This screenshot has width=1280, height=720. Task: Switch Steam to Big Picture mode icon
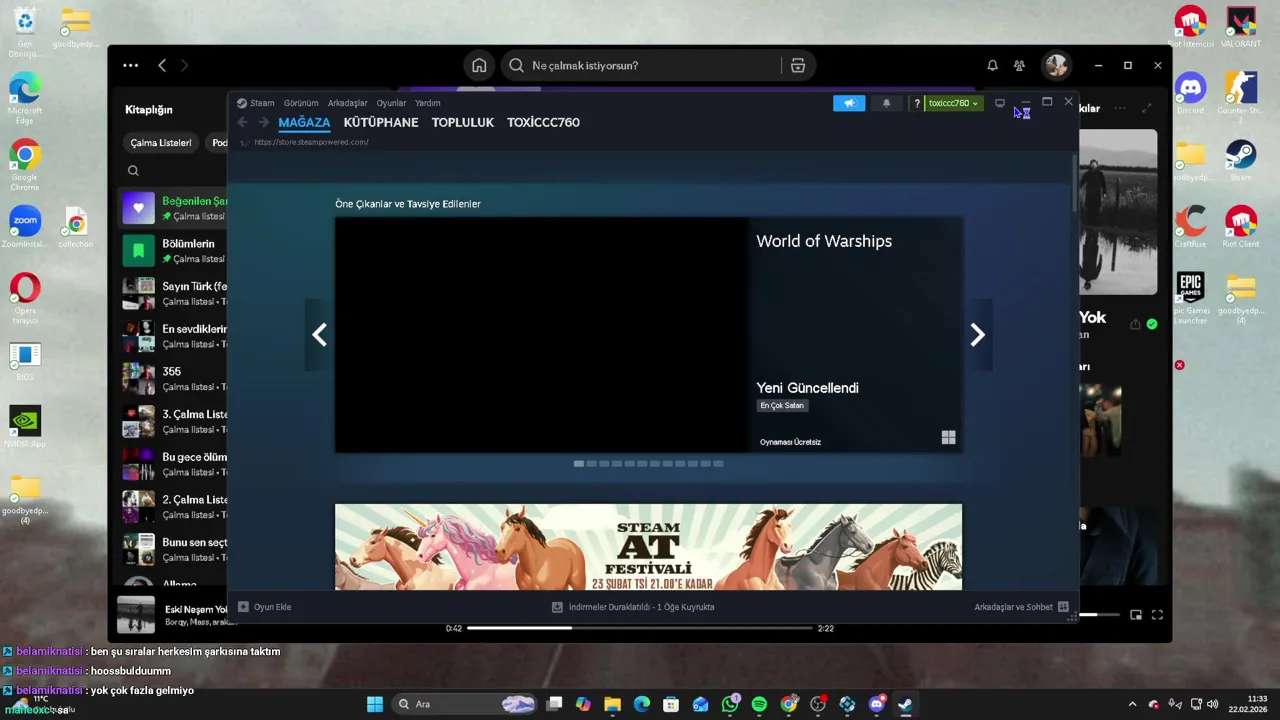point(999,103)
